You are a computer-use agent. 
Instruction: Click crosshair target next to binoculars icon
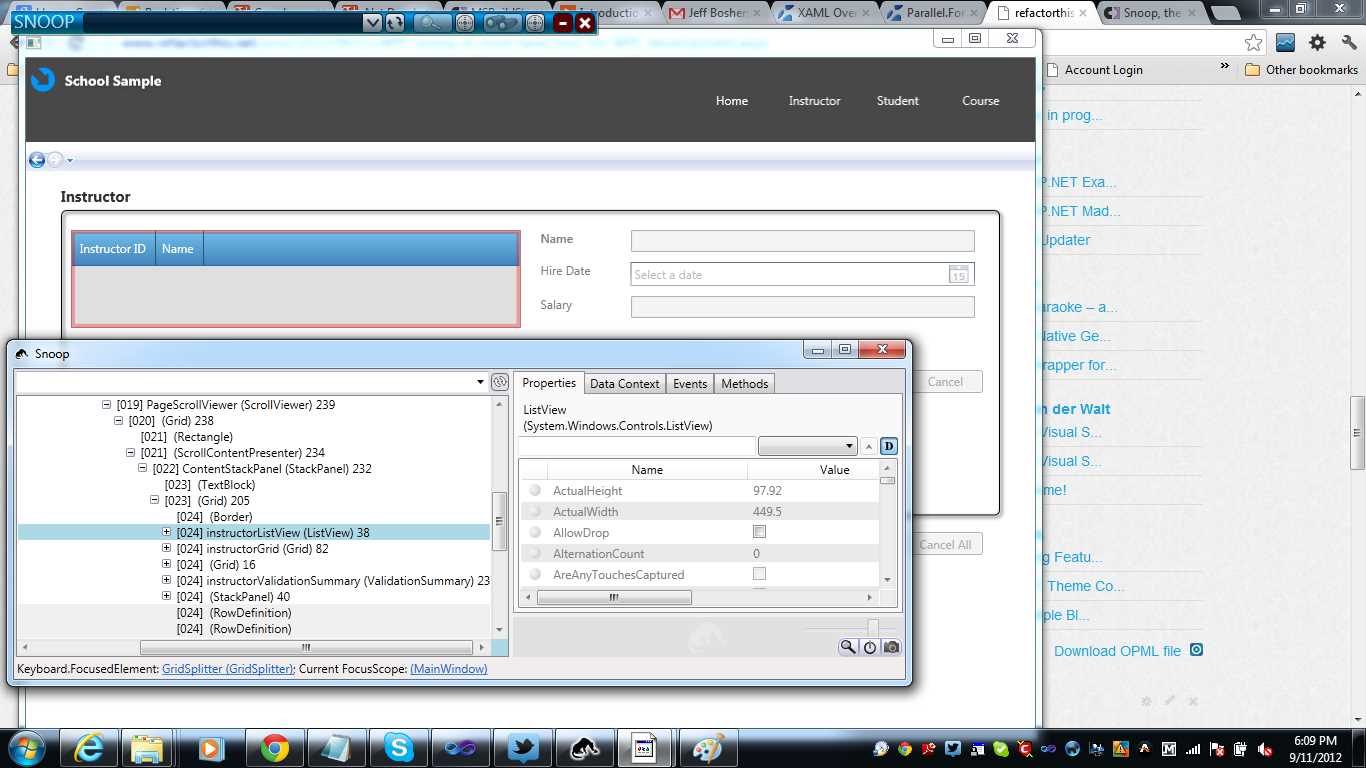[535, 22]
